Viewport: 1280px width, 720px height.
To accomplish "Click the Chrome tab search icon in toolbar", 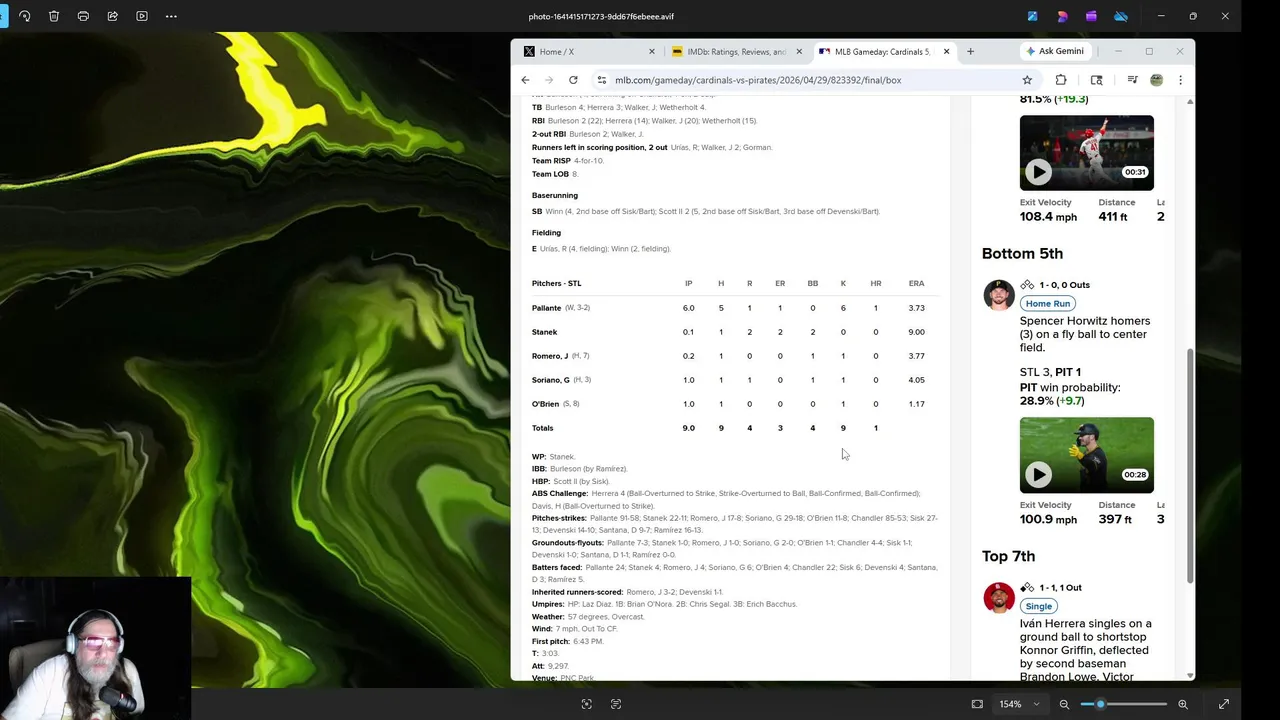I will (1096, 80).
